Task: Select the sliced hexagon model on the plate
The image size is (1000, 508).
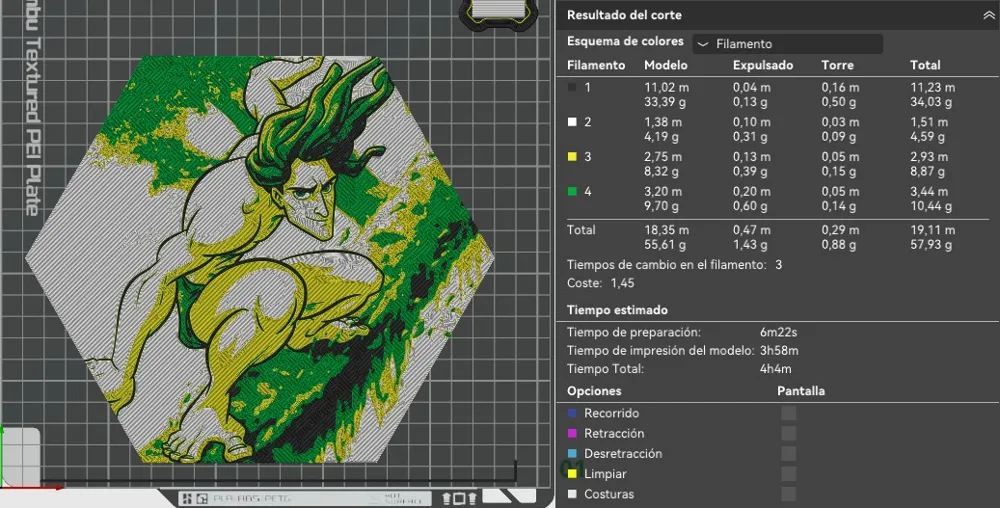Action: 258,259
